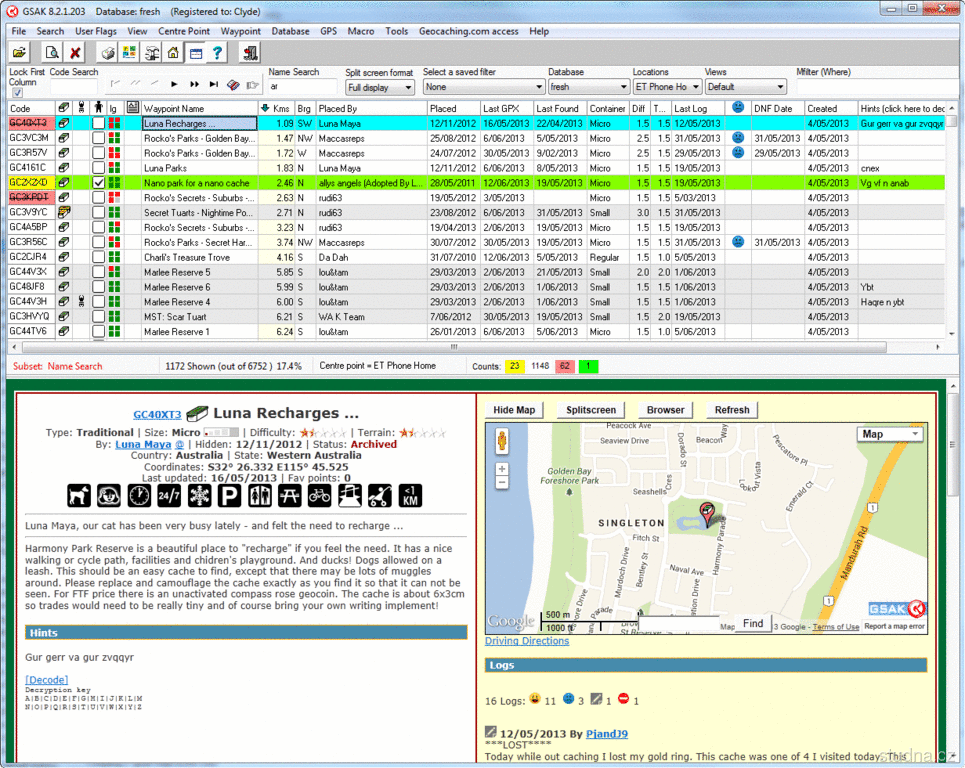This screenshot has height=768, width=965.
Task: Uncheck flag on Nano park row
Action: [98, 183]
